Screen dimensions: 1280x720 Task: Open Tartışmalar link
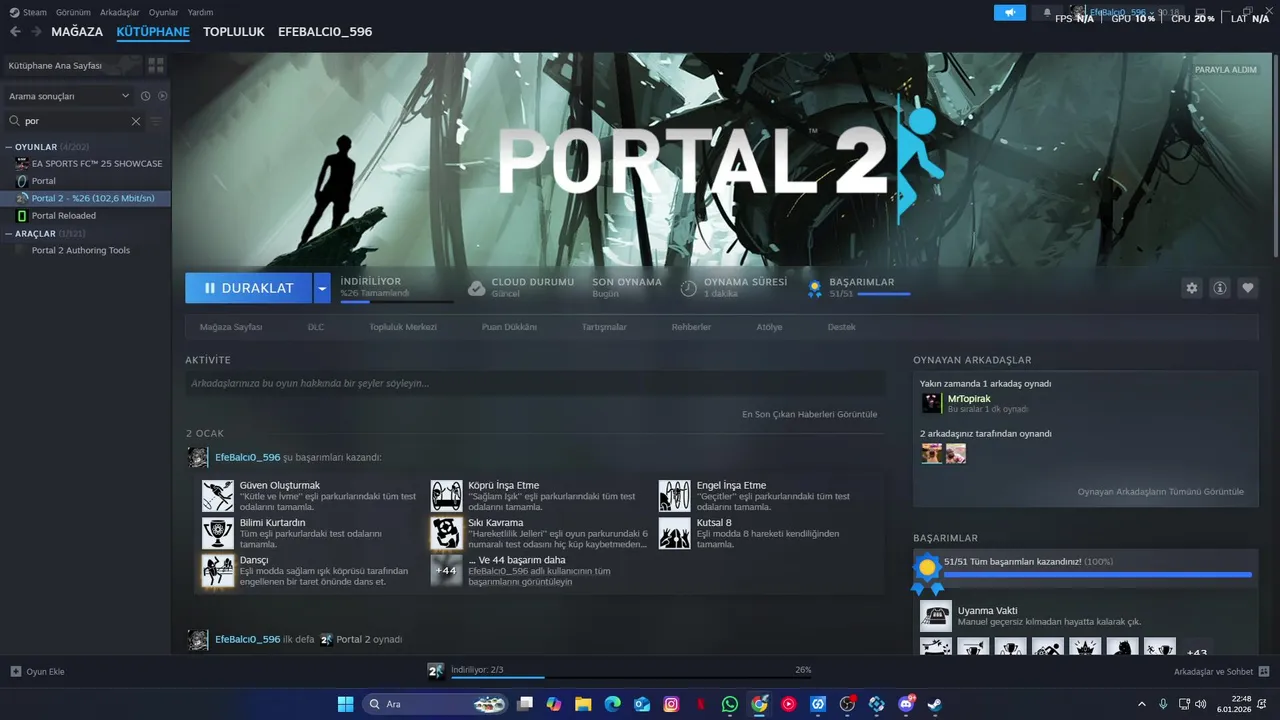click(604, 327)
